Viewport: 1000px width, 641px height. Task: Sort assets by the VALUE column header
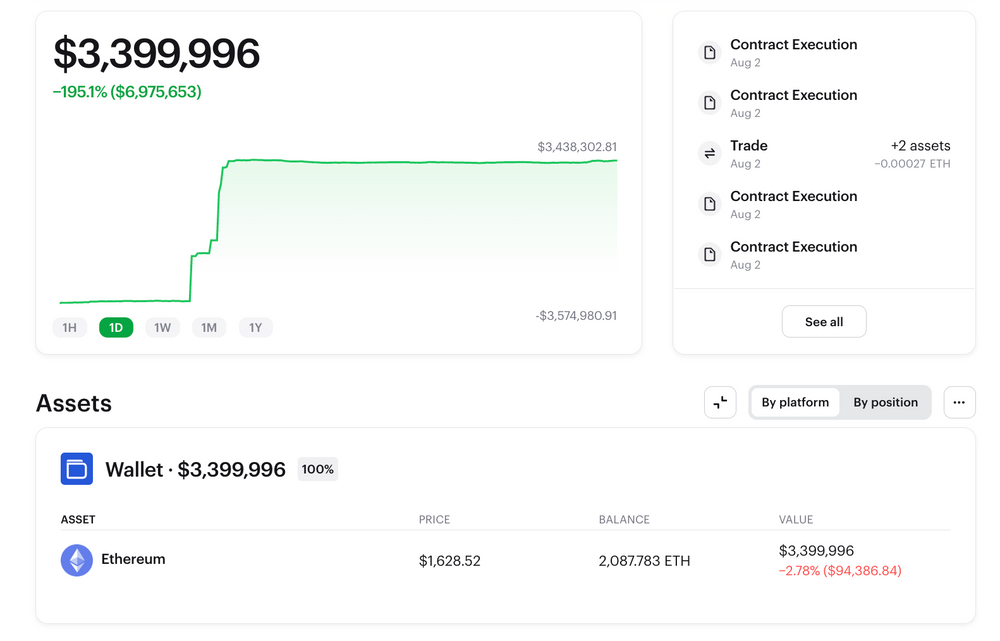click(796, 519)
